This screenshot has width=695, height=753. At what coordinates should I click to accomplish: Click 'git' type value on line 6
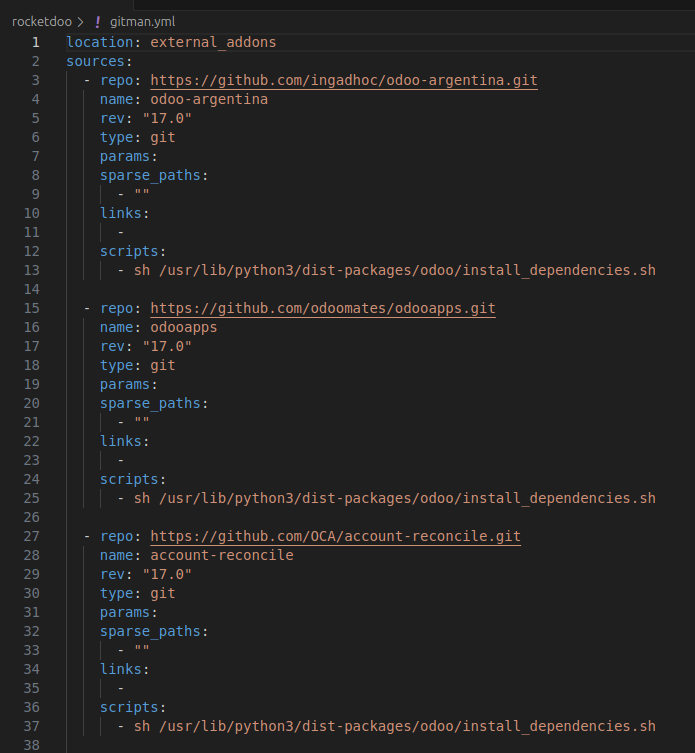[163, 137]
